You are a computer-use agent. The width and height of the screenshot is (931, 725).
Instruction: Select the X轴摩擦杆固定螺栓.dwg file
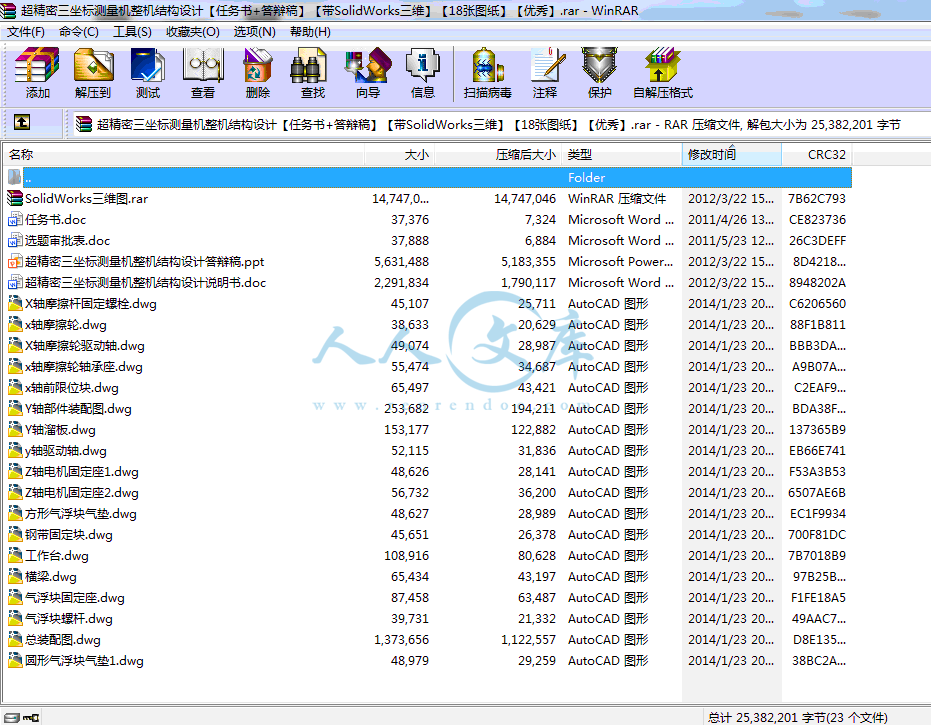coord(91,304)
